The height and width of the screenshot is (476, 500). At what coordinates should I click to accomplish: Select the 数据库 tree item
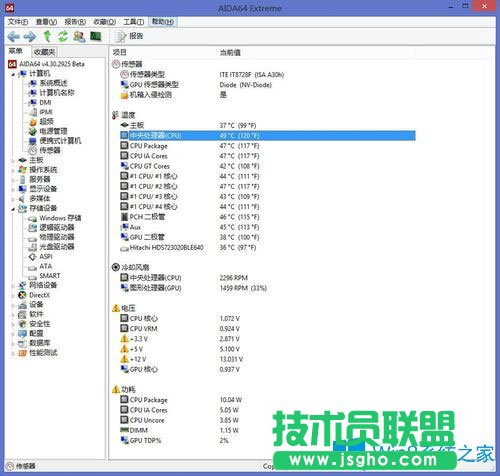click(34, 344)
